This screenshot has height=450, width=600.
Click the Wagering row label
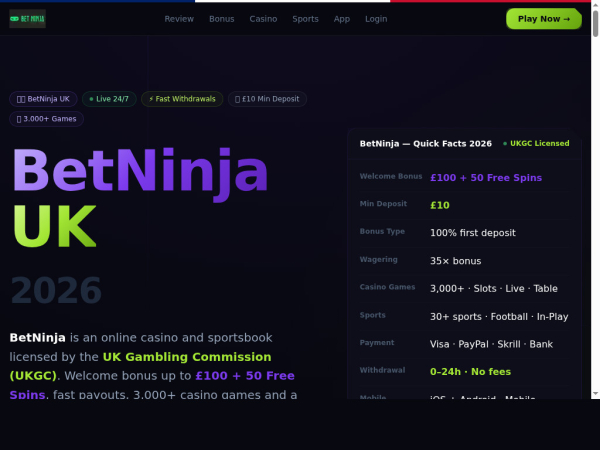pos(378,259)
